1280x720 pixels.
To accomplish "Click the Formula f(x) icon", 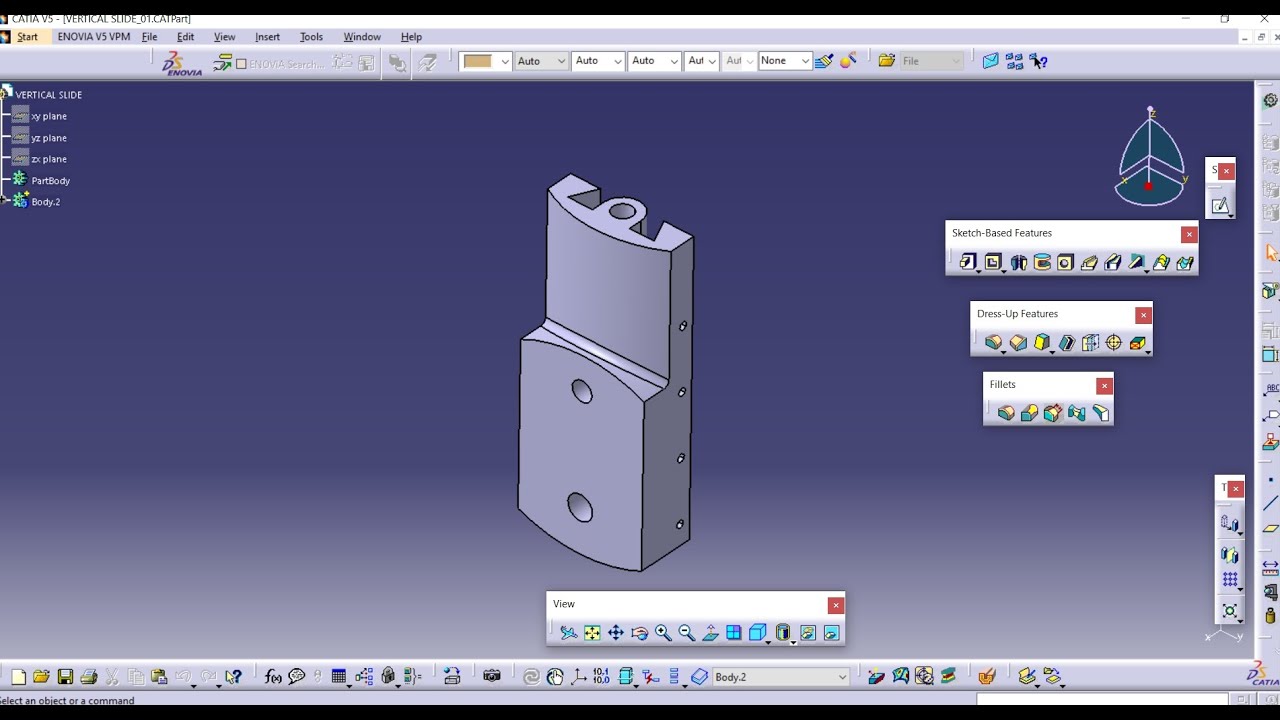I will tap(273, 677).
